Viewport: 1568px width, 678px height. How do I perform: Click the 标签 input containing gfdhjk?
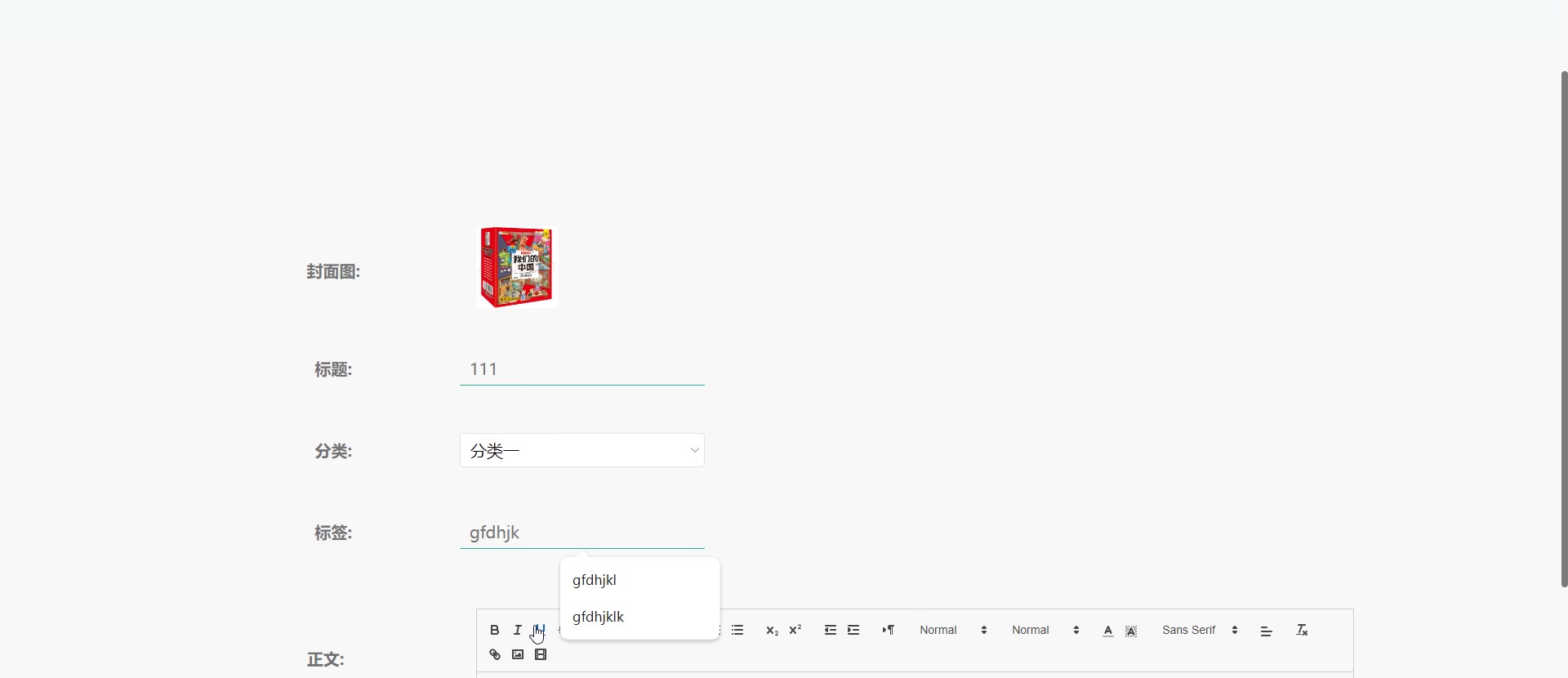point(582,533)
